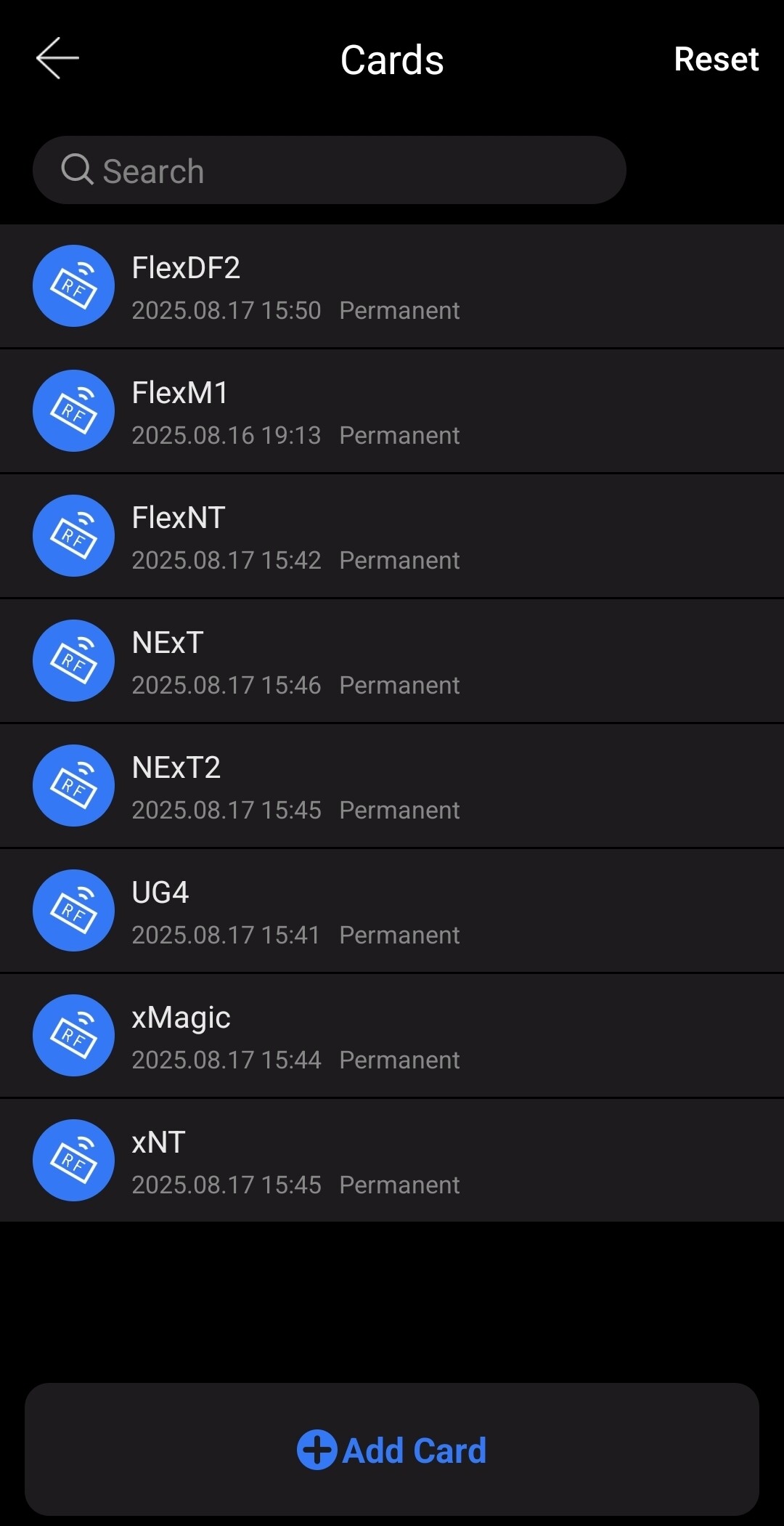Screen dimensions: 784x1526
Task: Focus the Search input field
Action: [348, 171]
